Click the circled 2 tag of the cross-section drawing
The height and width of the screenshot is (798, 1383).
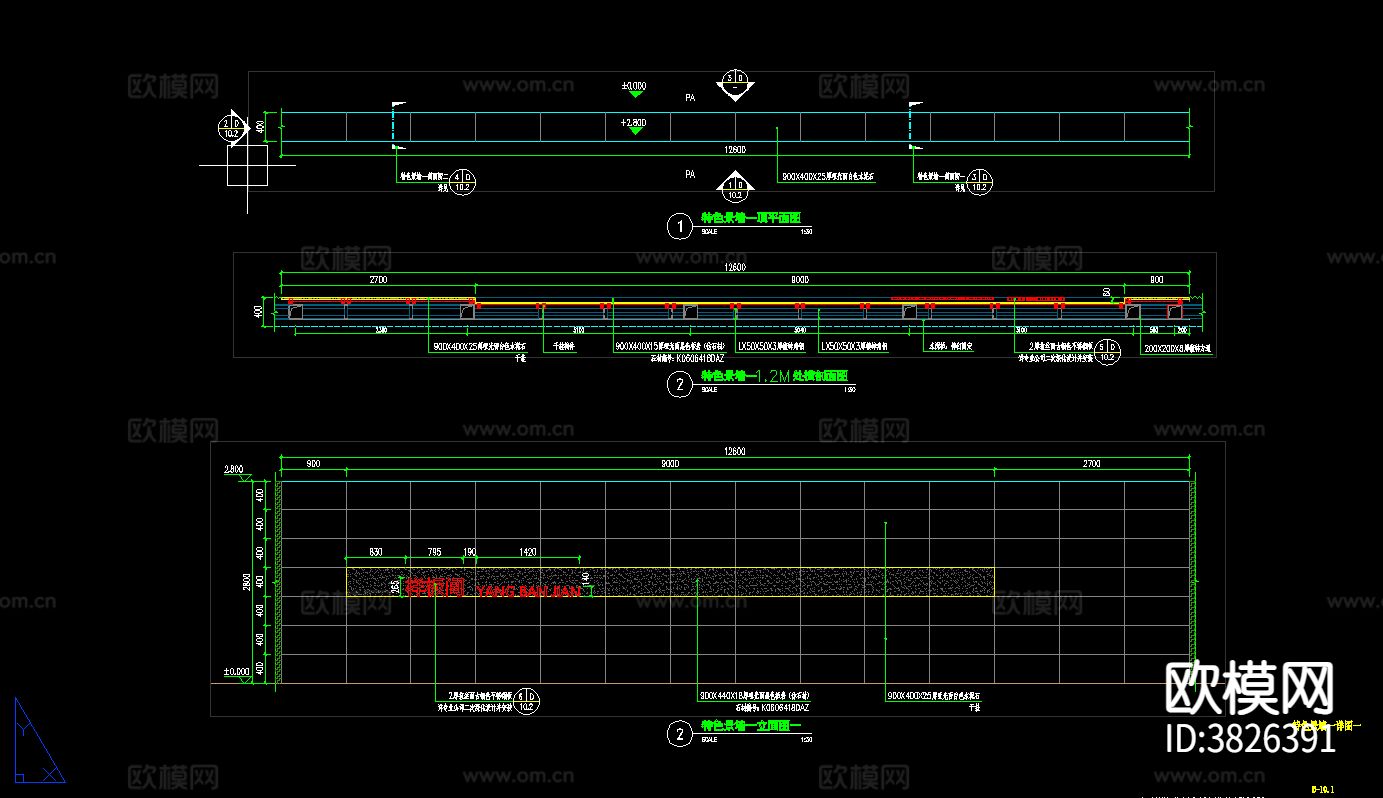(x=679, y=385)
